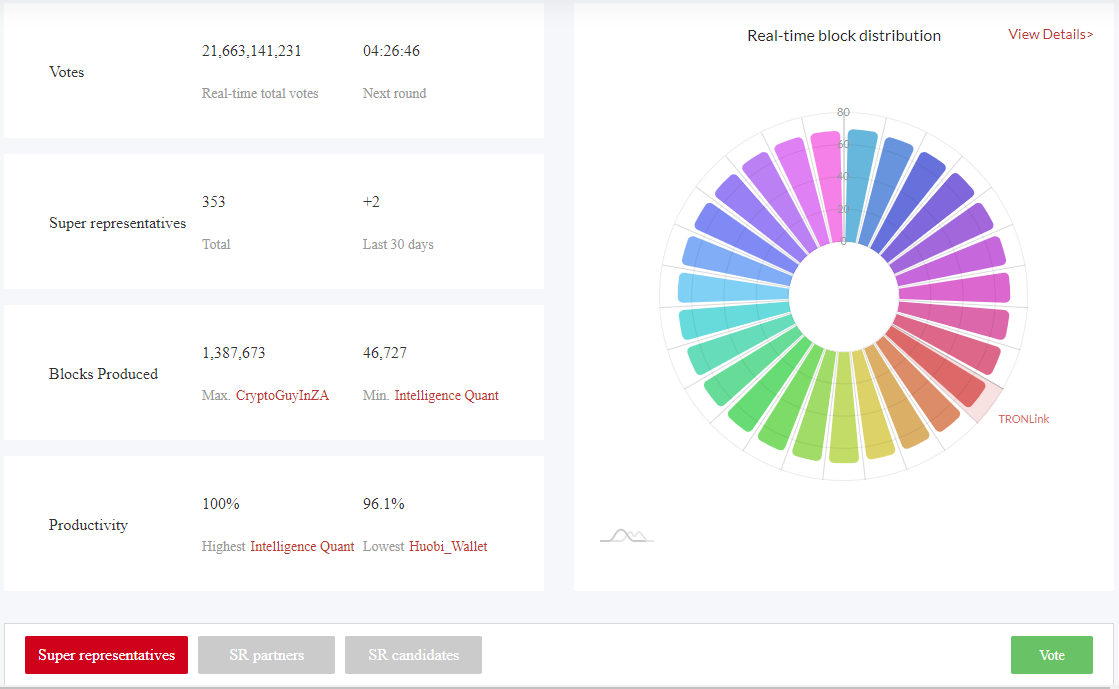
Task: Switch to SR partners tab
Action: tap(266, 655)
